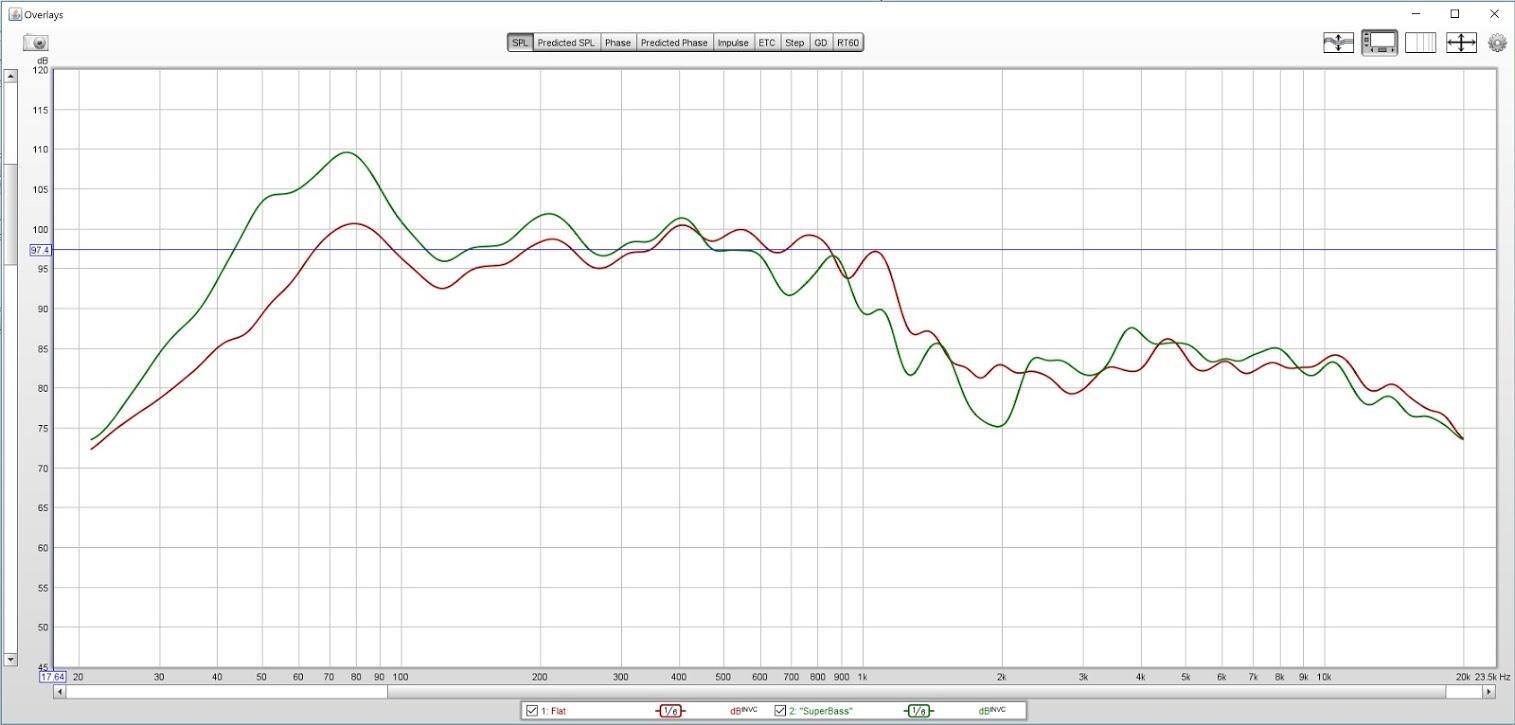1515x725 pixels.
Task: Uncheck the "1: Flat" trace checkbox
Action: click(x=532, y=711)
